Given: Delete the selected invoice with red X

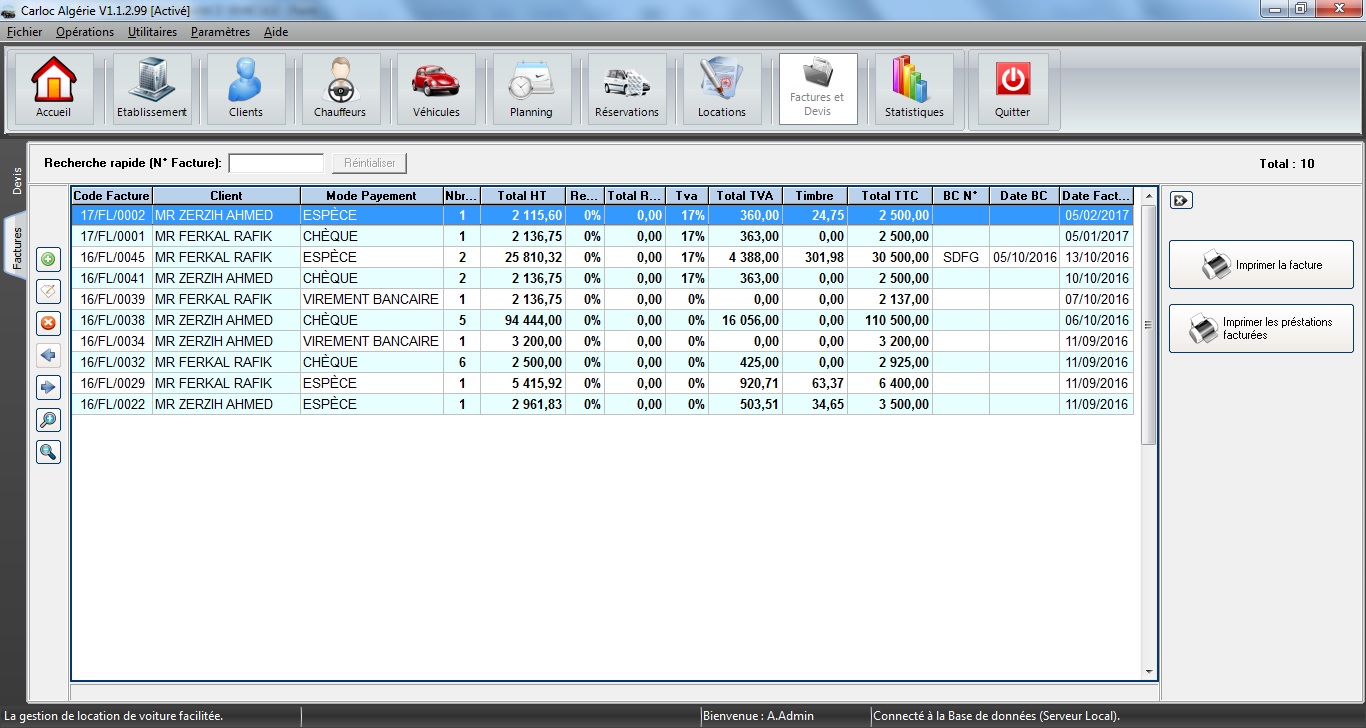Looking at the screenshot, I should click(x=48, y=323).
